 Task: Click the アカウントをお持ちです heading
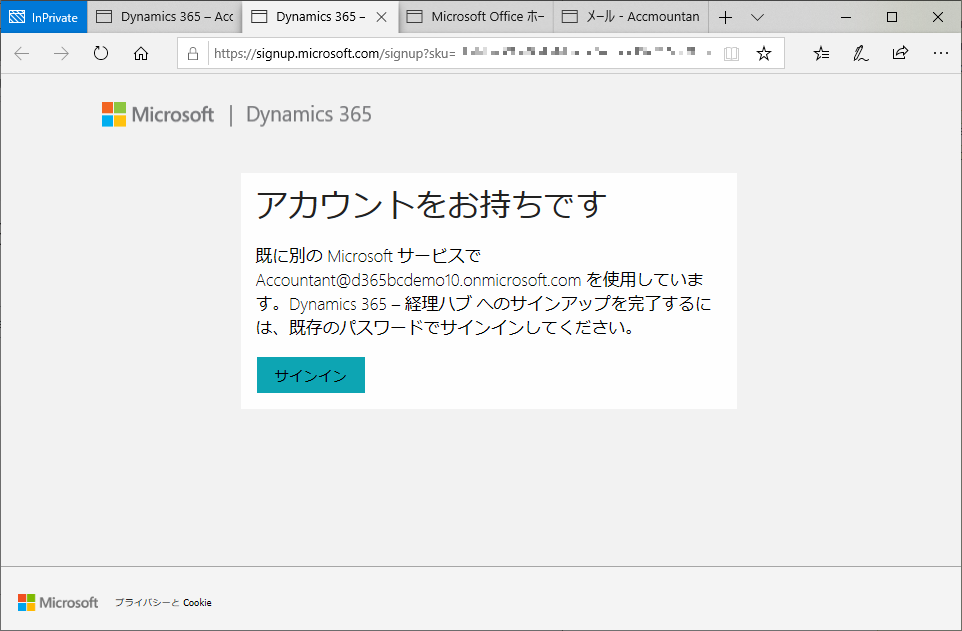click(x=431, y=204)
